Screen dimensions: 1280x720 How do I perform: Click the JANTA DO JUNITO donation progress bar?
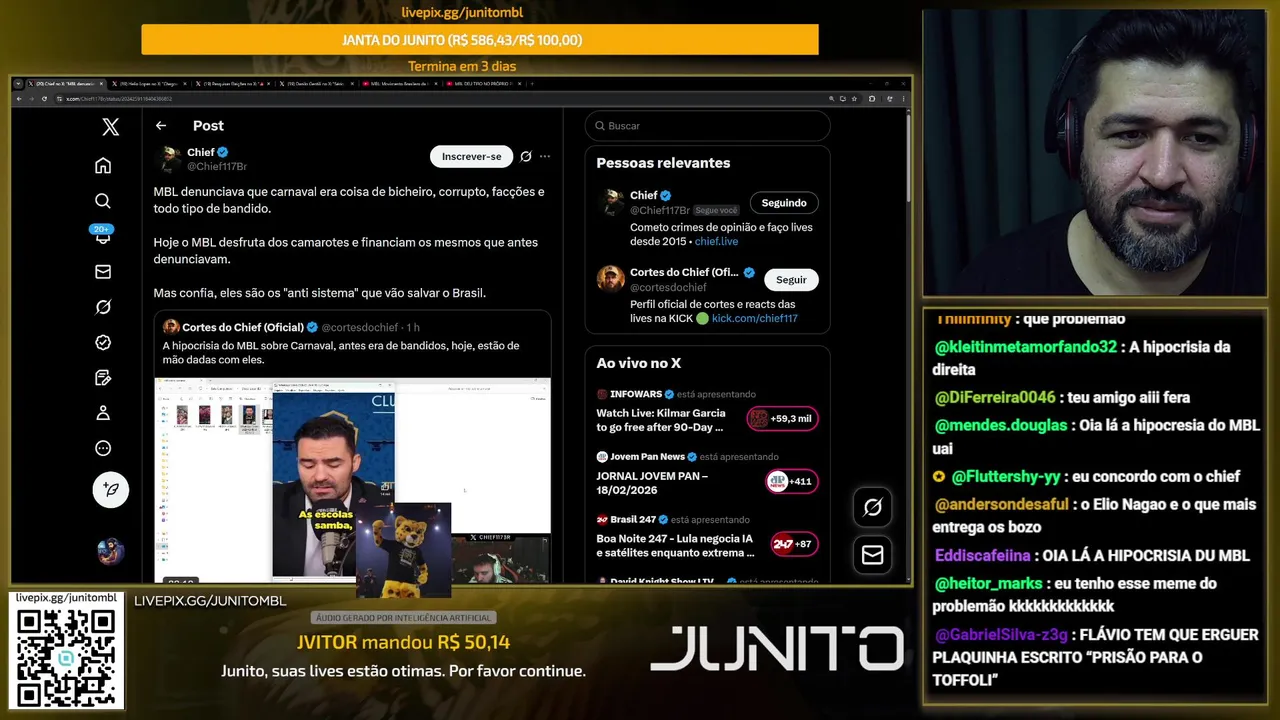[x=480, y=40]
